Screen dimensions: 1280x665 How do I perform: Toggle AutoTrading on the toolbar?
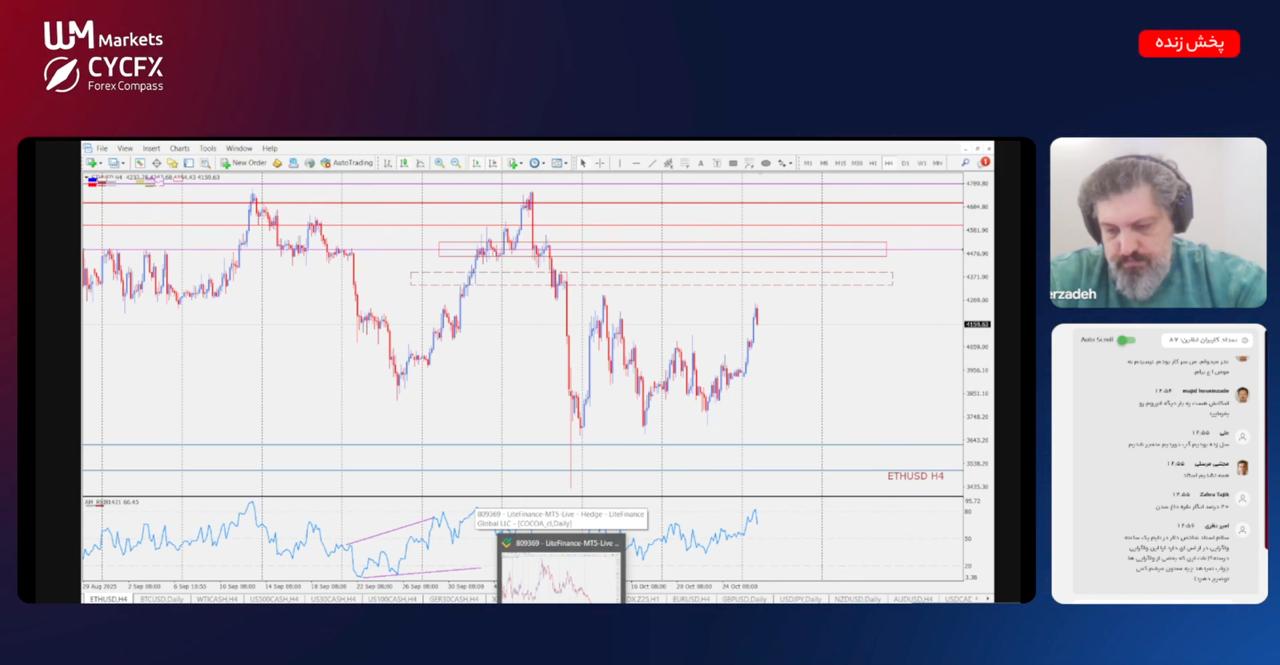click(x=346, y=163)
